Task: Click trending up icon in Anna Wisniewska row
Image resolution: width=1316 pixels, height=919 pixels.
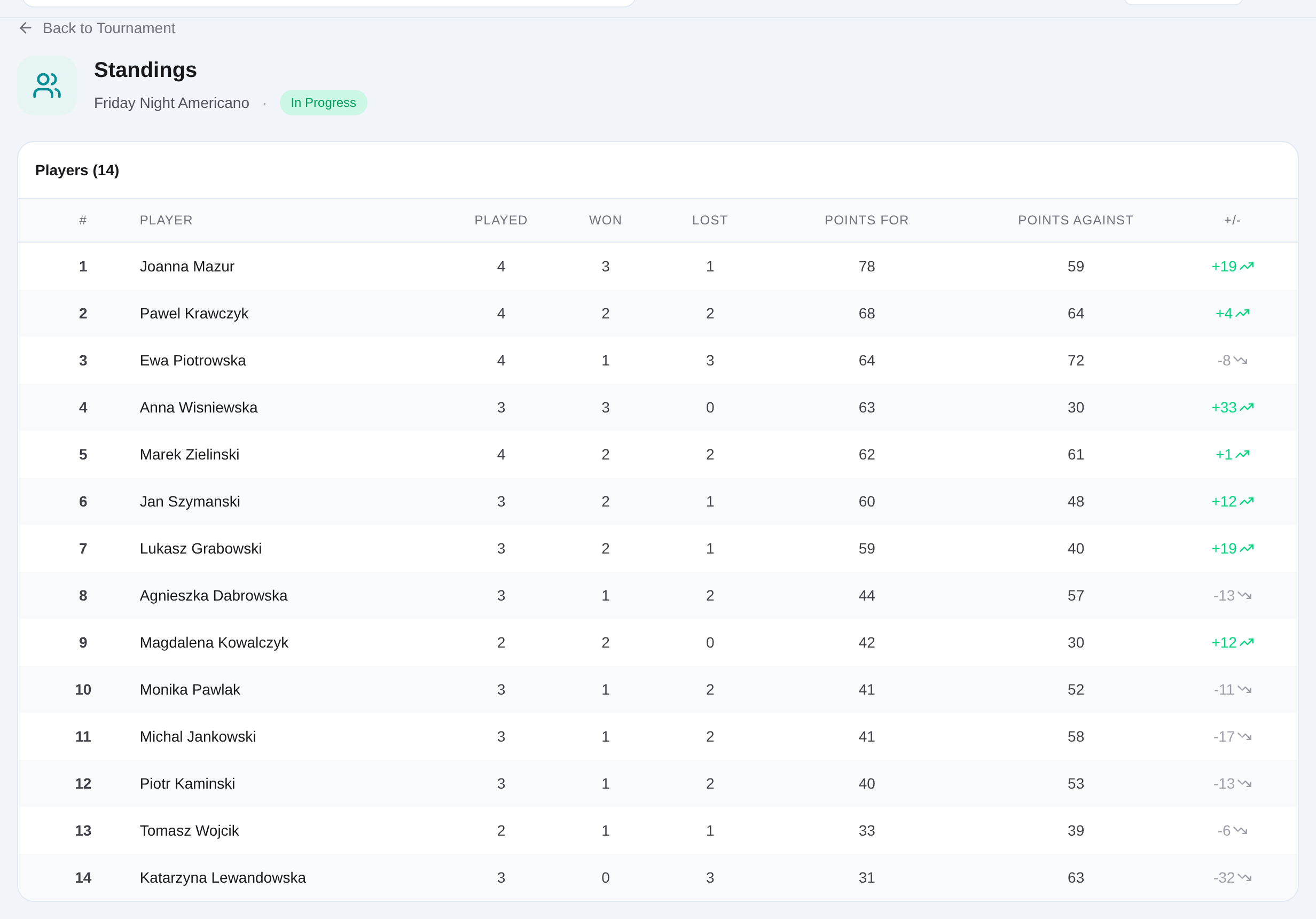Action: [x=1247, y=407]
